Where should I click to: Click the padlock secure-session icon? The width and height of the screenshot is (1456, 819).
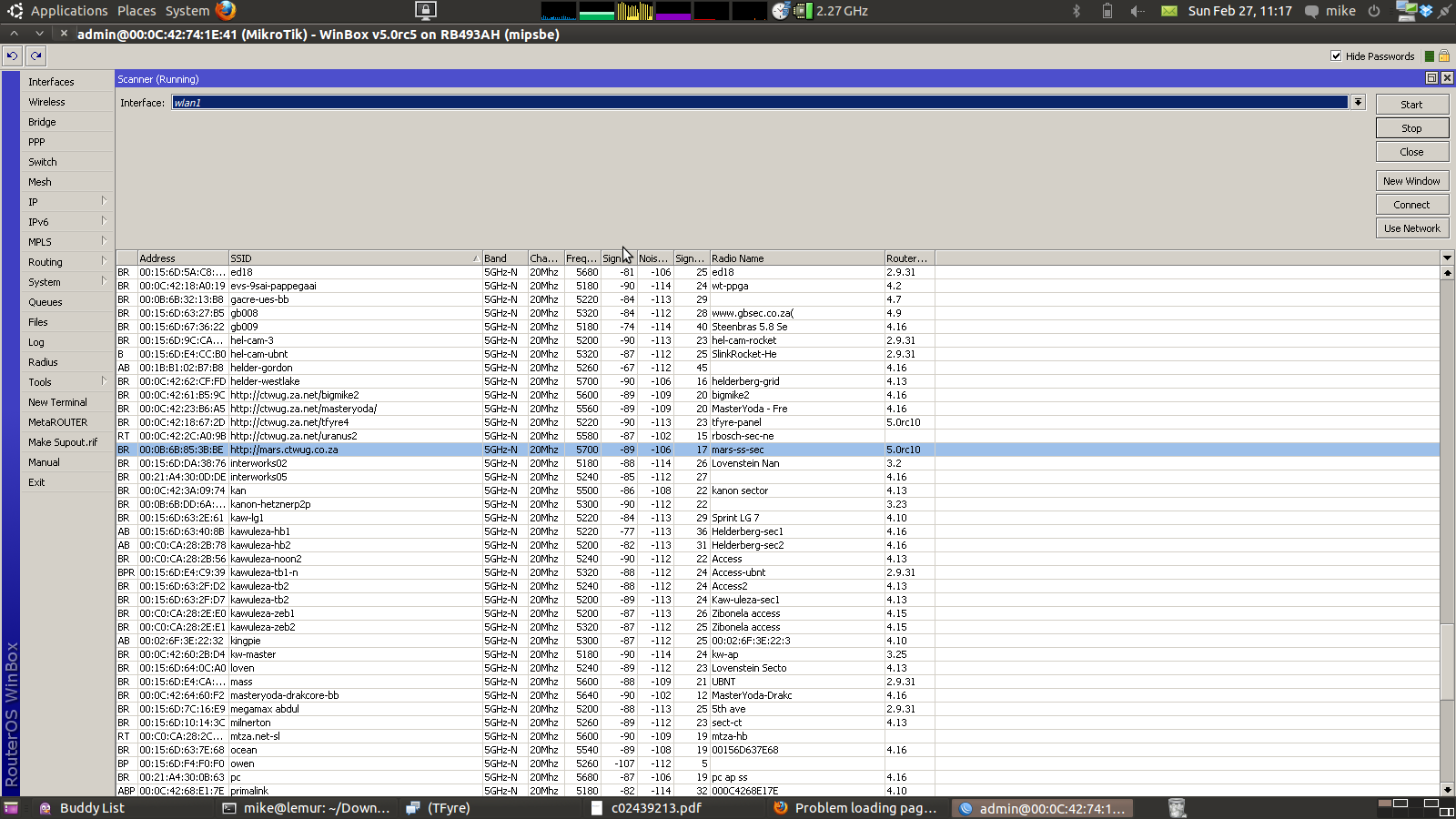point(1443,56)
